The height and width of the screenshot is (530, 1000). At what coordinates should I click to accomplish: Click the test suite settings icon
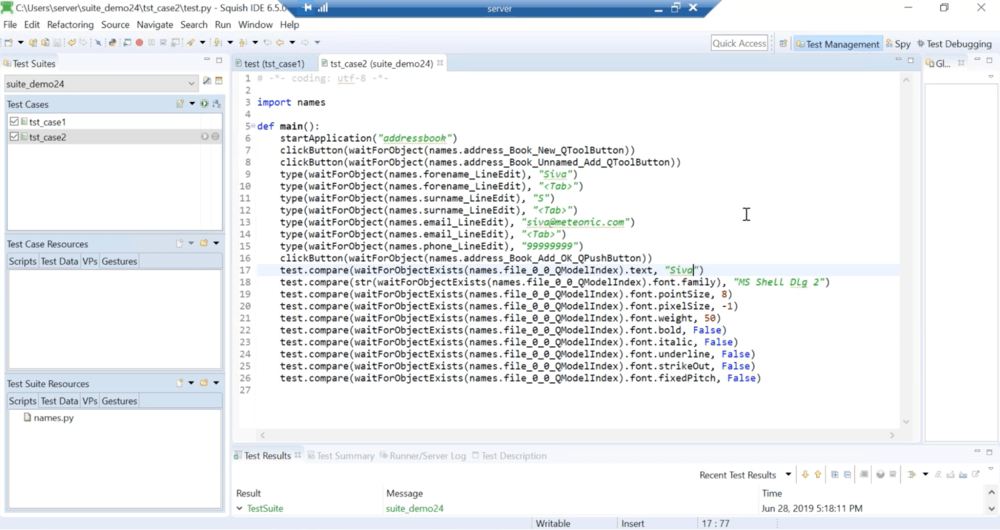click(207, 82)
